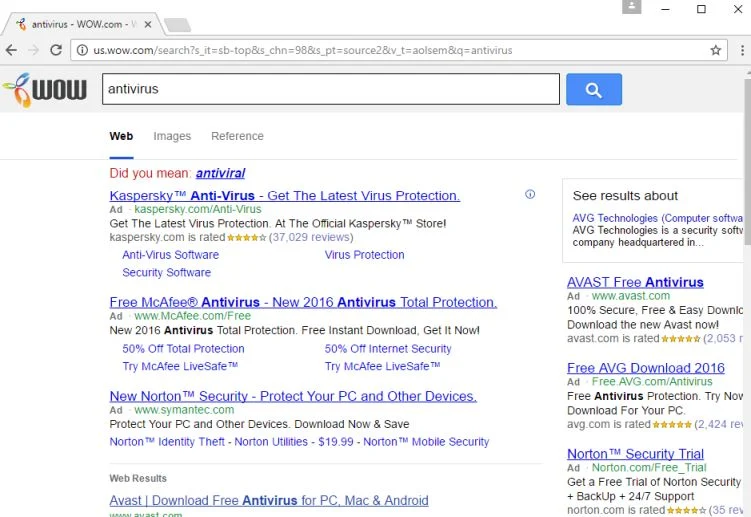The height and width of the screenshot is (517, 751).
Task: Open Virus Protection sitelink
Action: tap(364, 255)
